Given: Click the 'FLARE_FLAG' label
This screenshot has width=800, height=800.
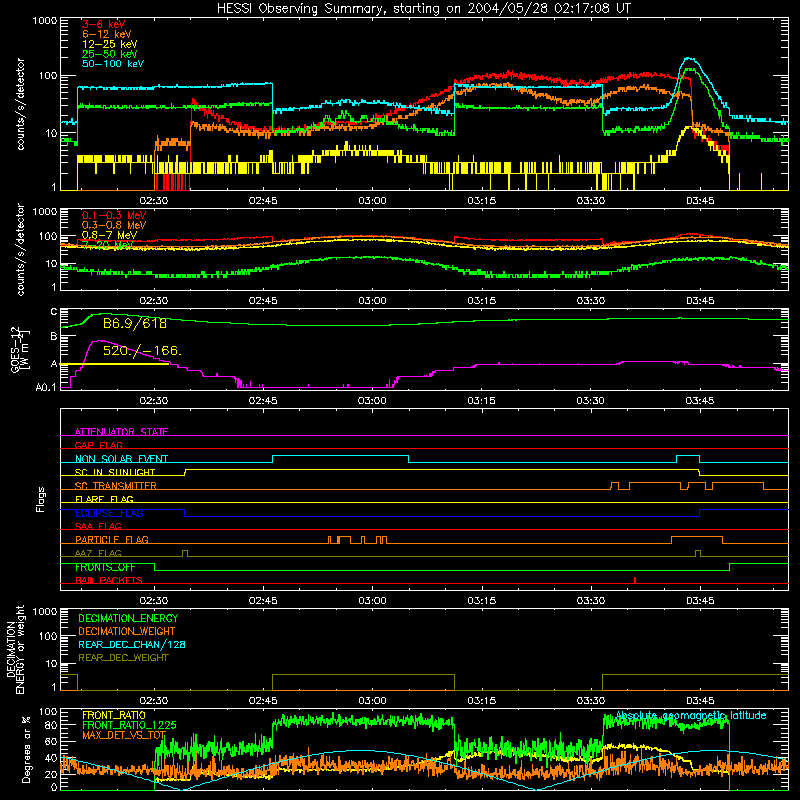Looking at the screenshot, I should coord(104,499).
